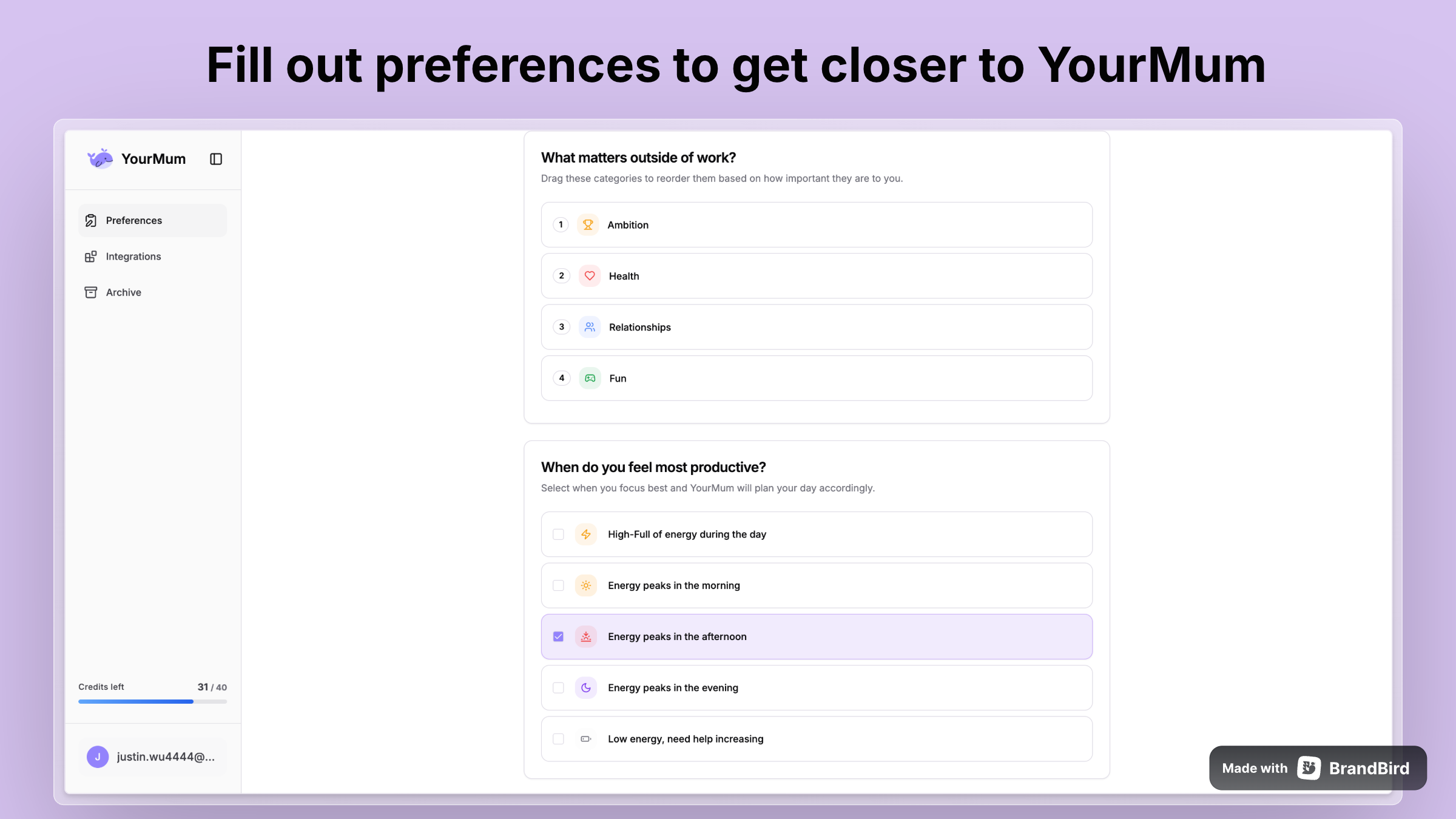The image size is (1456, 819).
Task: Click the BrandBird badge
Action: pos(1317,768)
